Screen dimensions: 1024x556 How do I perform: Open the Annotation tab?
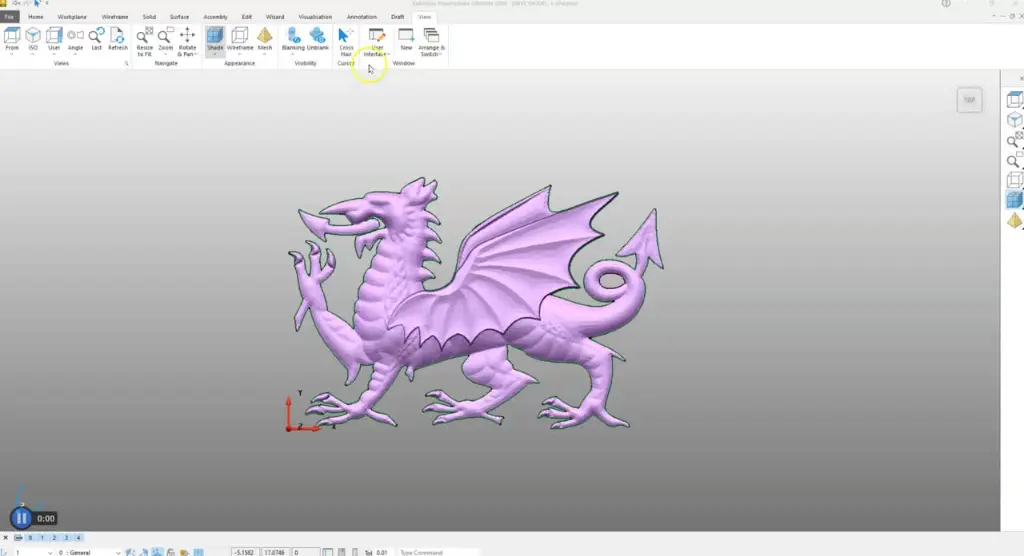pyautogui.click(x=361, y=17)
